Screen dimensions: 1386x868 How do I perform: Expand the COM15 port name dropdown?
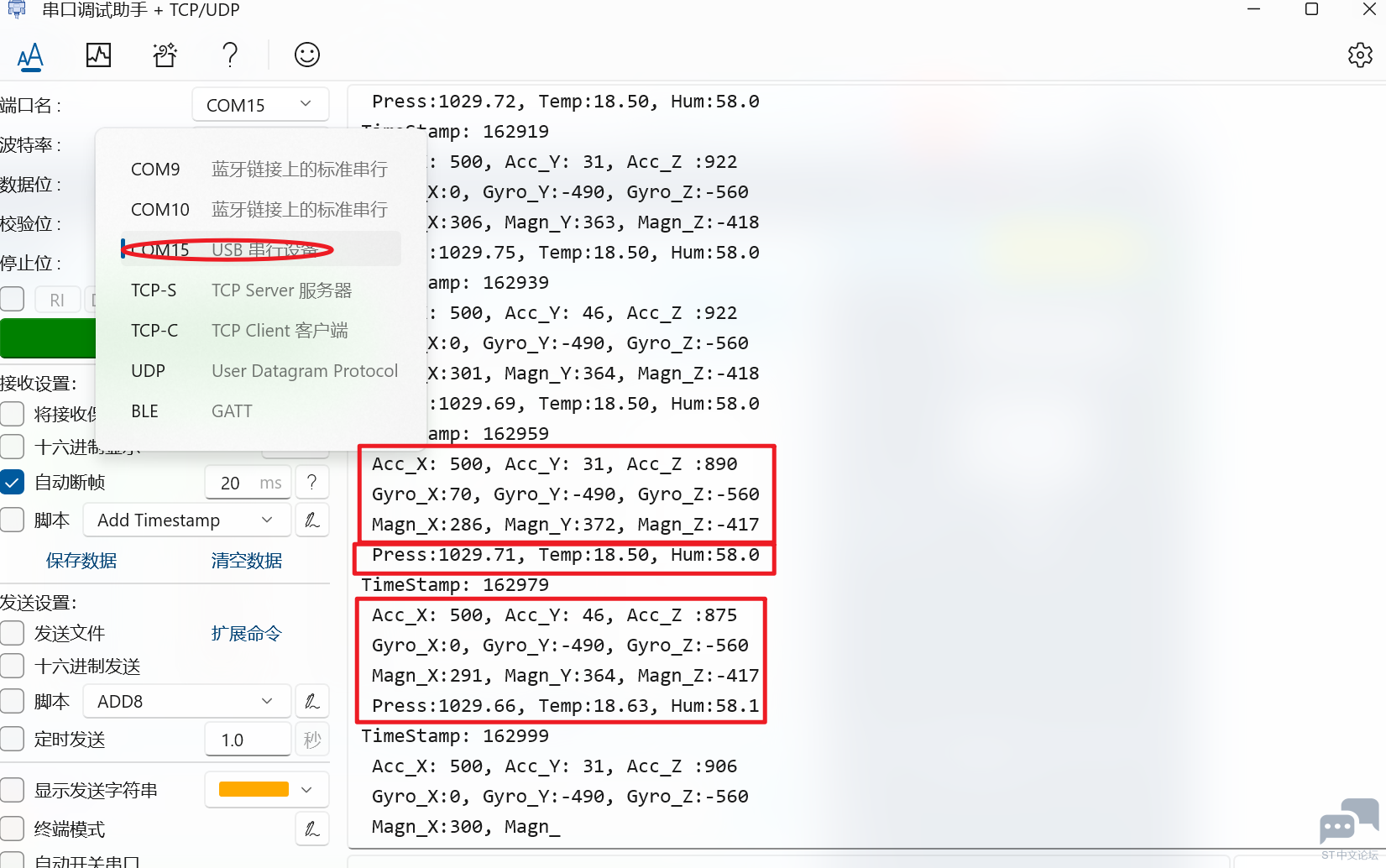260,105
